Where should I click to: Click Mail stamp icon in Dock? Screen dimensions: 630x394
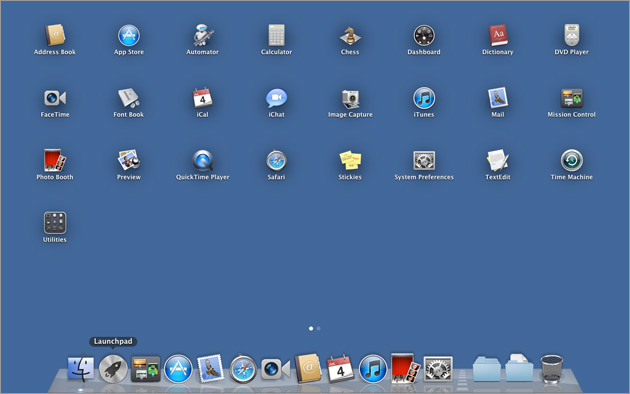click(210, 368)
